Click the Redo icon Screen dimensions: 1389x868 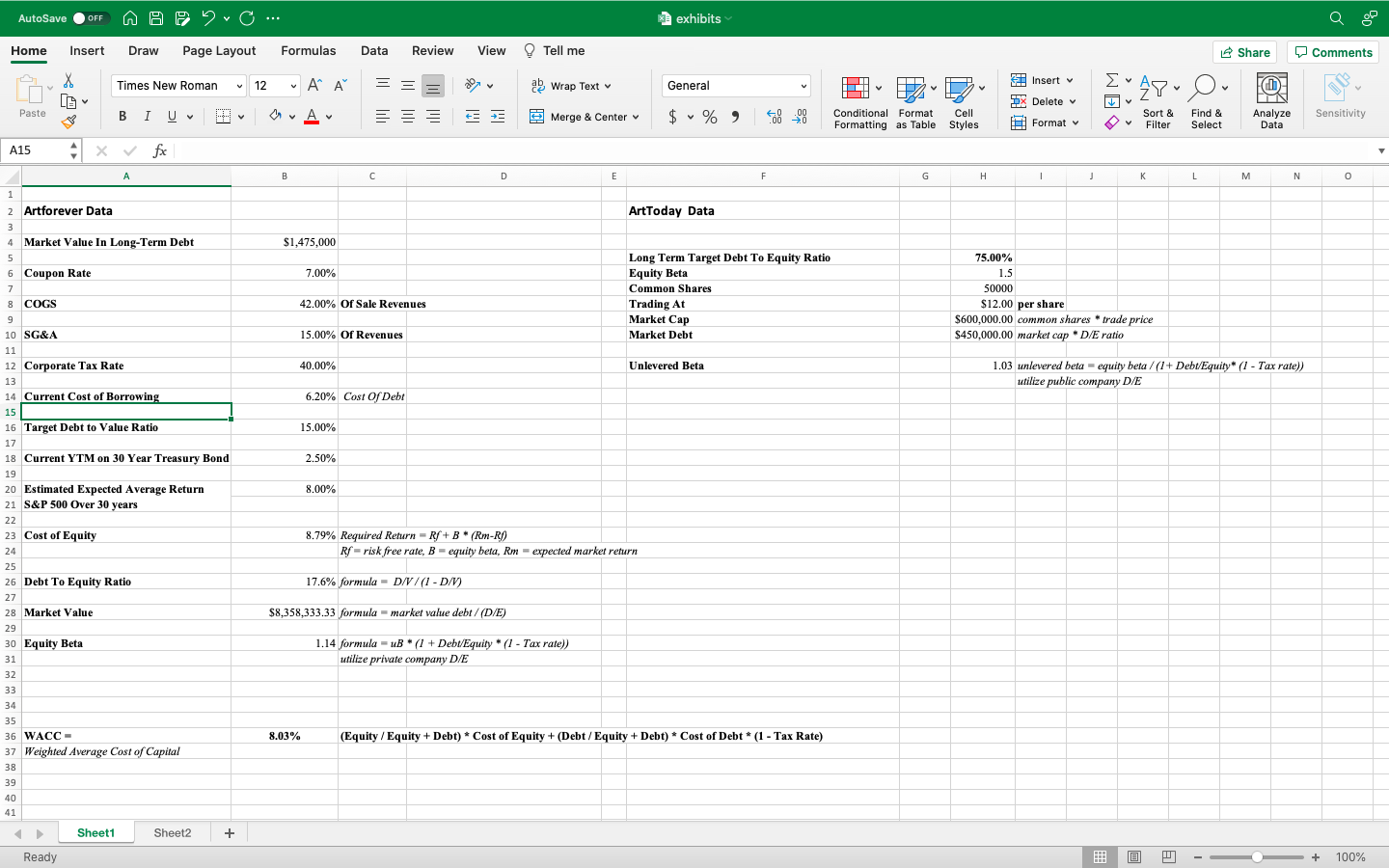click(247, 18)
